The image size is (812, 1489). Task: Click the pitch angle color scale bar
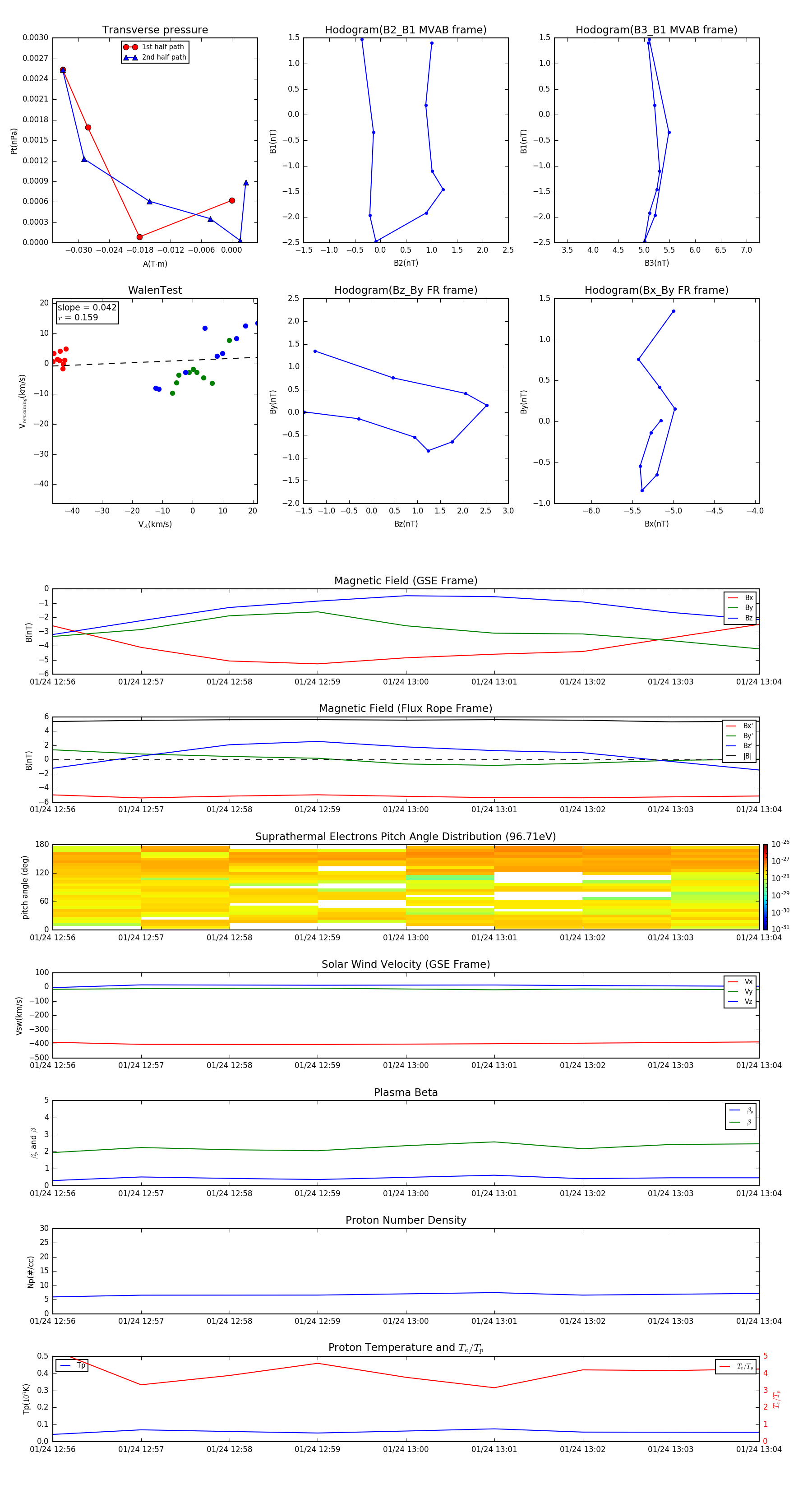click(x=765, y=887)
